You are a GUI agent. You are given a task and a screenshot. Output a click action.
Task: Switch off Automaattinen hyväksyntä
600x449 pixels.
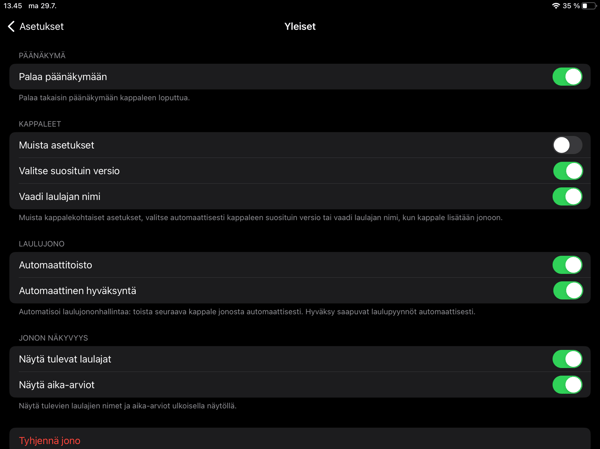pos(567,291)
